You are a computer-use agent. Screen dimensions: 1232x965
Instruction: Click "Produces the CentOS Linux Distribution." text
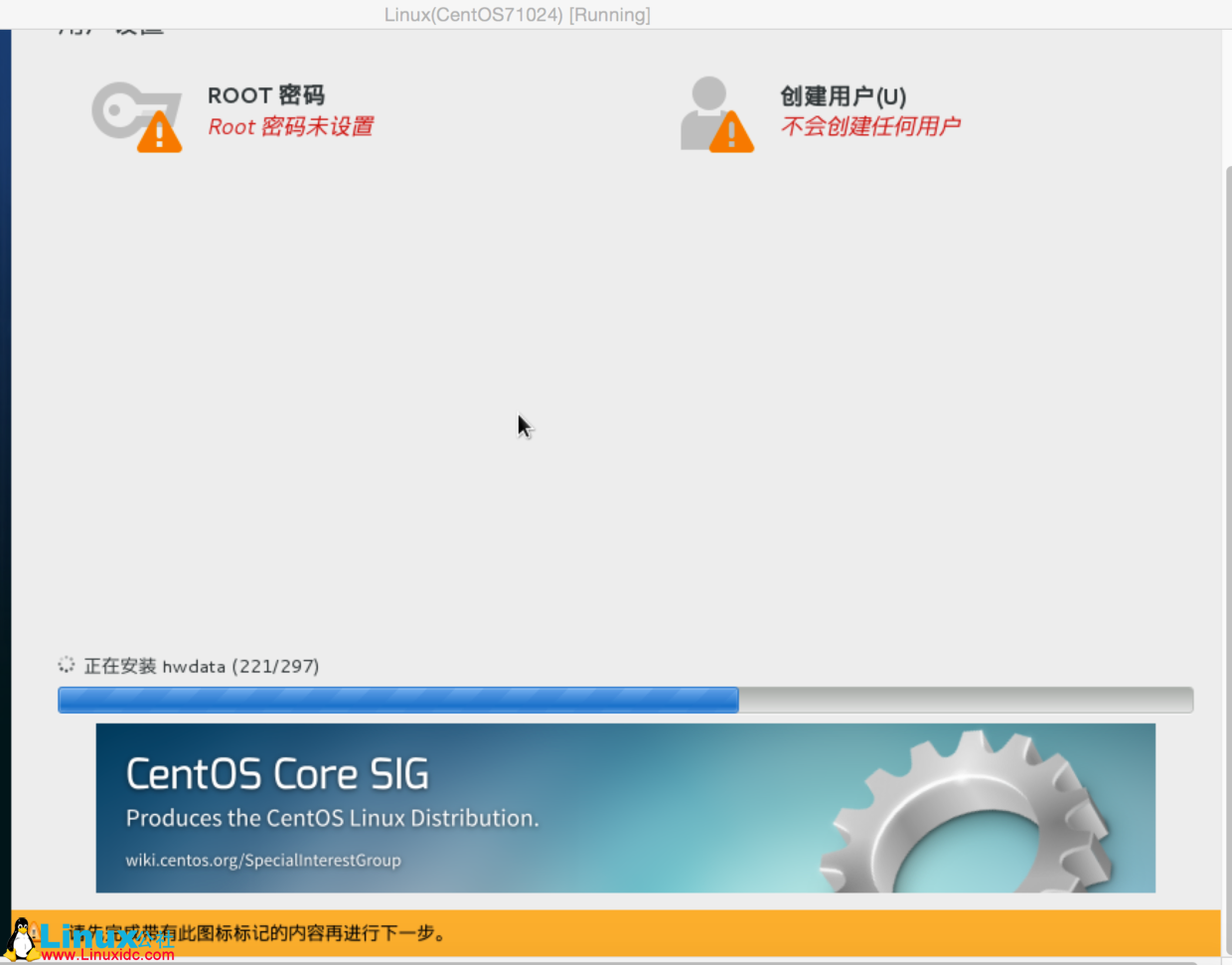332,818
